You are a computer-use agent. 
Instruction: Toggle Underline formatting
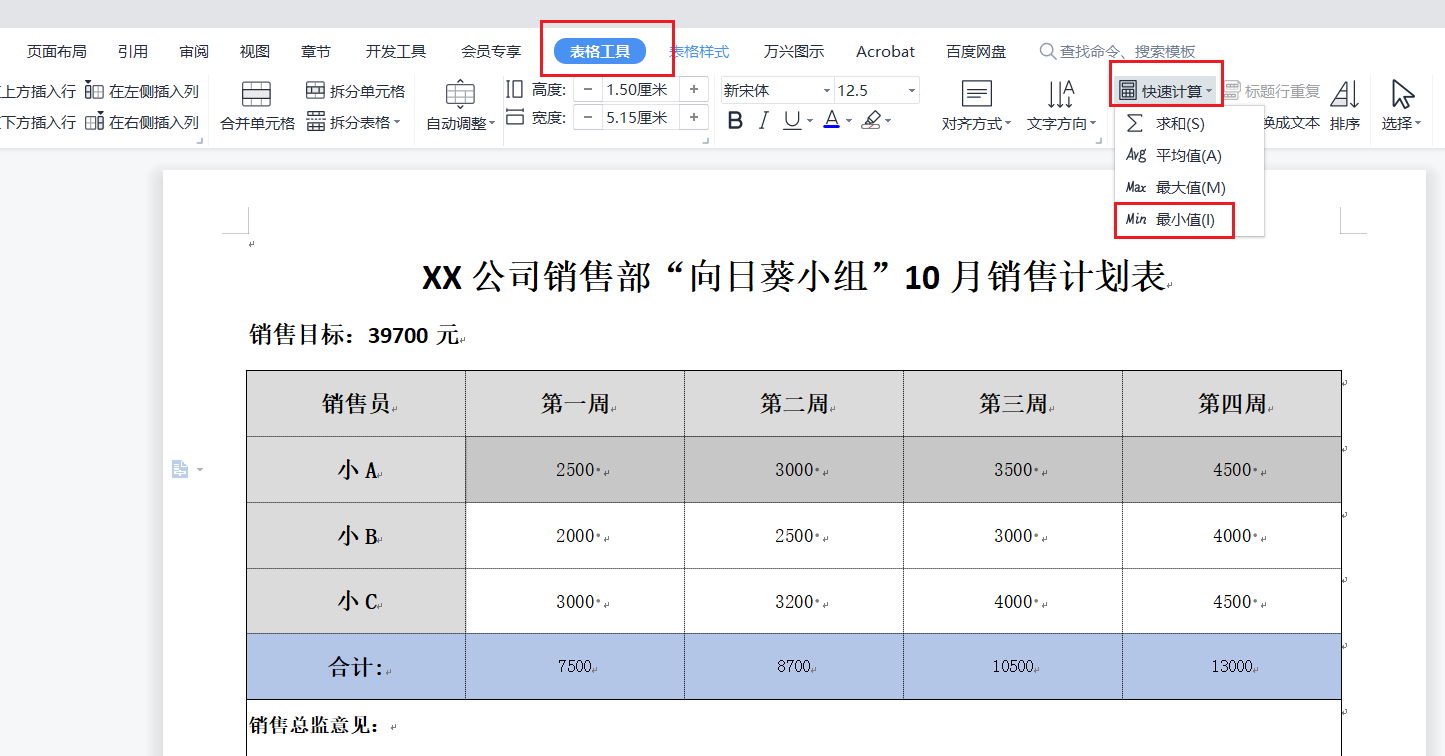792,121
